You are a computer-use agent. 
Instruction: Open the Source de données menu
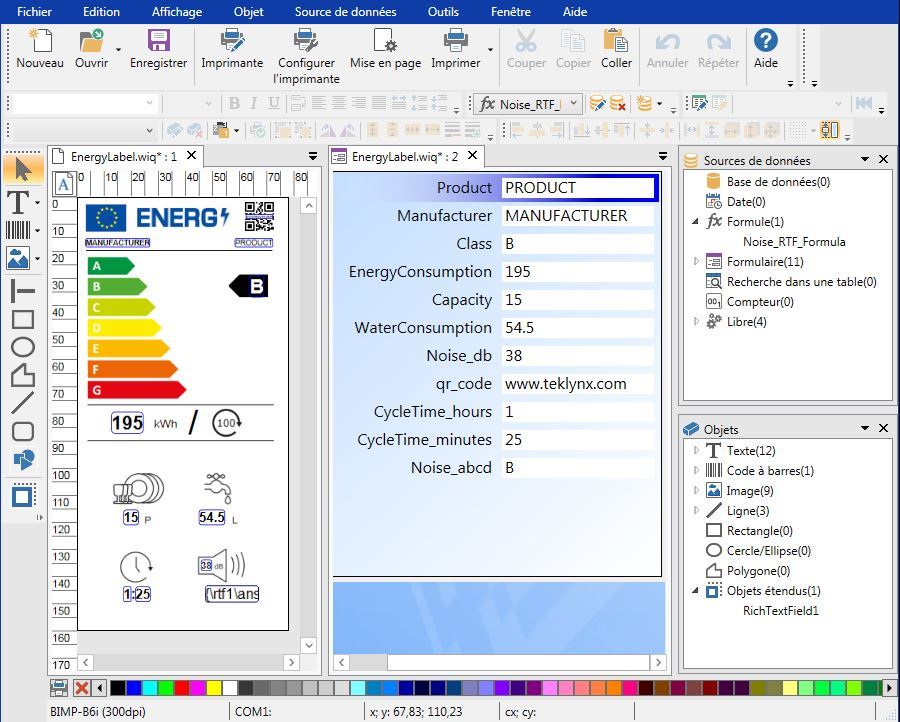(x=345, y=12)
